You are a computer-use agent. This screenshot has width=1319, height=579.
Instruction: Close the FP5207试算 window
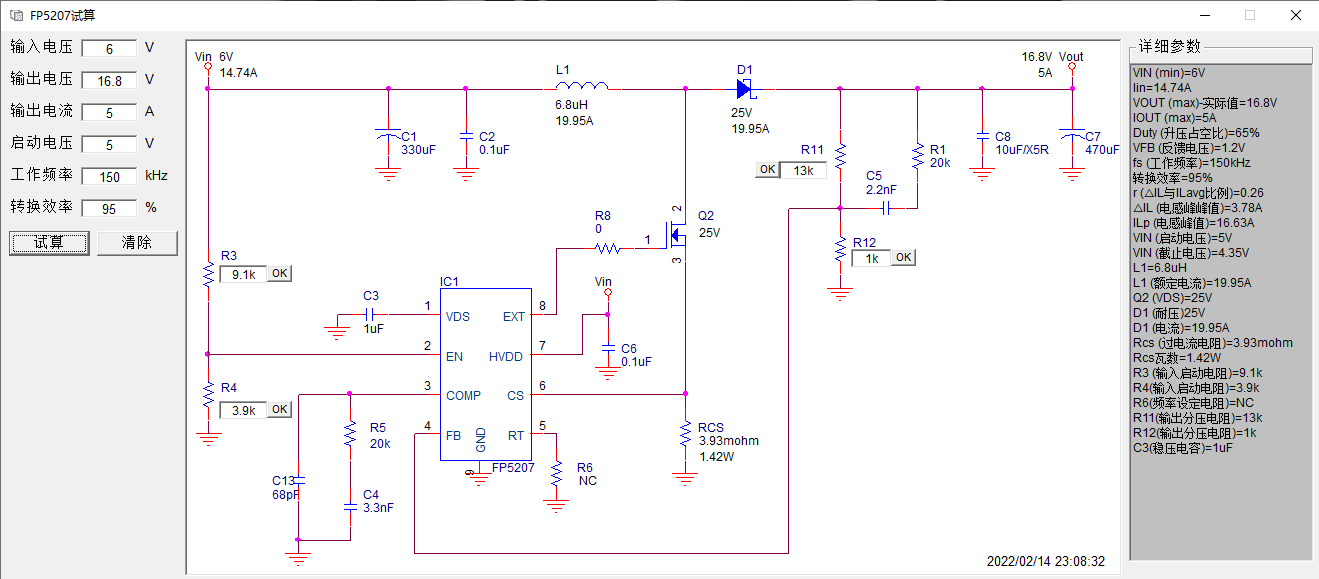tap(1296, 15)
